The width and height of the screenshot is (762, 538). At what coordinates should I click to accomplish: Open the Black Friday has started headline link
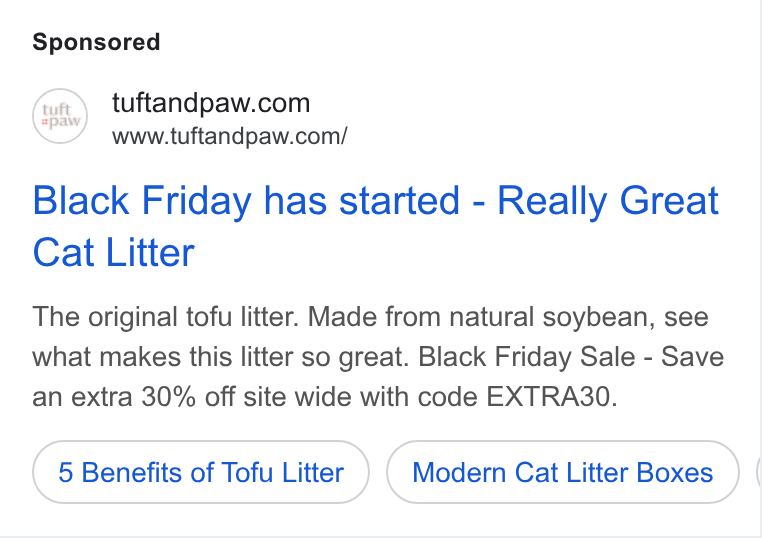click(375, 226)
